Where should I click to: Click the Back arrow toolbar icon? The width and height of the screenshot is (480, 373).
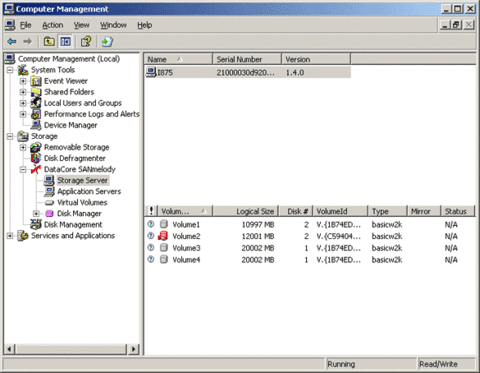[x=12, y=41]
